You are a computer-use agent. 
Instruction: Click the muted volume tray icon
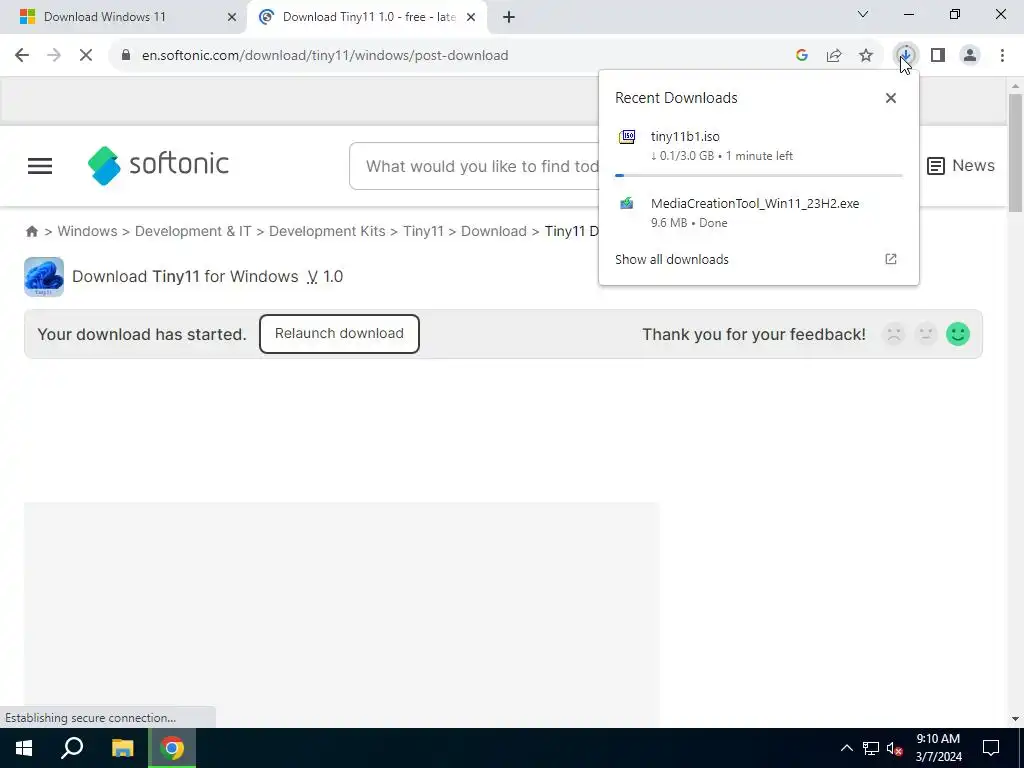895,748
